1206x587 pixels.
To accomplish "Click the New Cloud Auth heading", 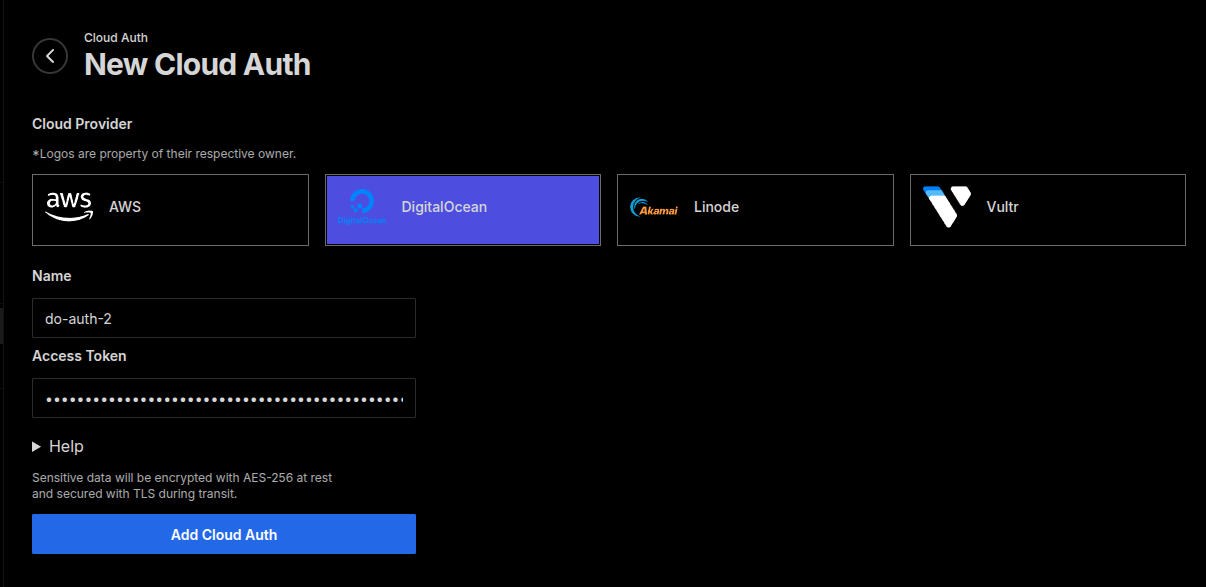I will pyautogui.click(x=197, y=64).
